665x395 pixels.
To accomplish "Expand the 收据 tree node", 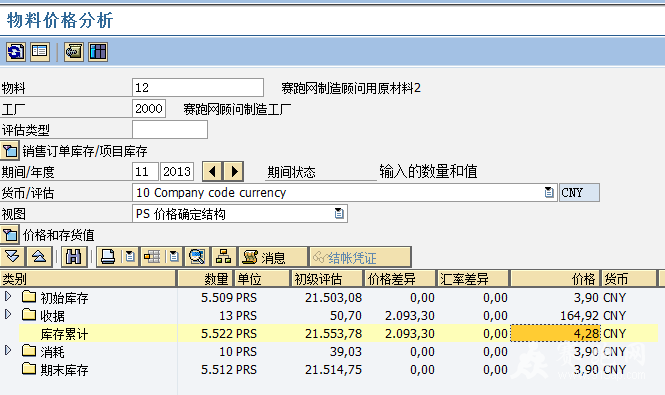I will click(x=8, y=314).
